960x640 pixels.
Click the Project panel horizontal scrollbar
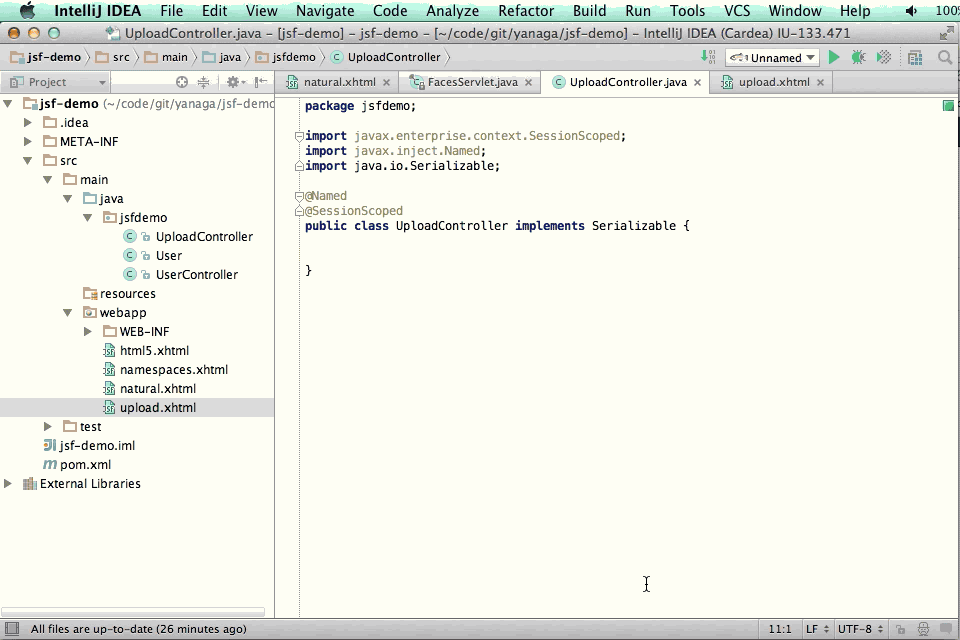pyautogui.click(x=133, y=611)
